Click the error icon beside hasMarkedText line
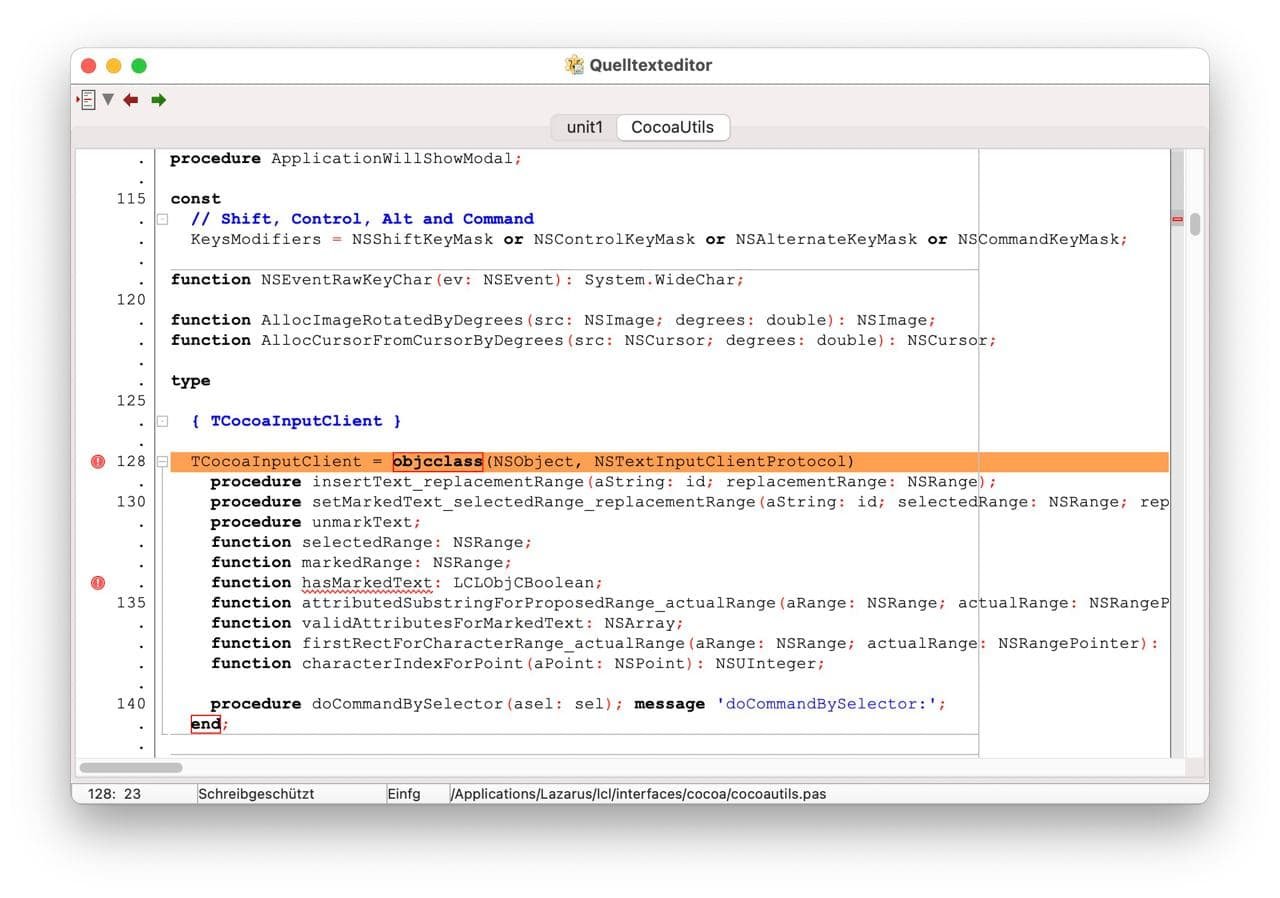Image resolution: width=1280 pixels, height=898 pixels. pyautogui.click(x=98, y=582)
